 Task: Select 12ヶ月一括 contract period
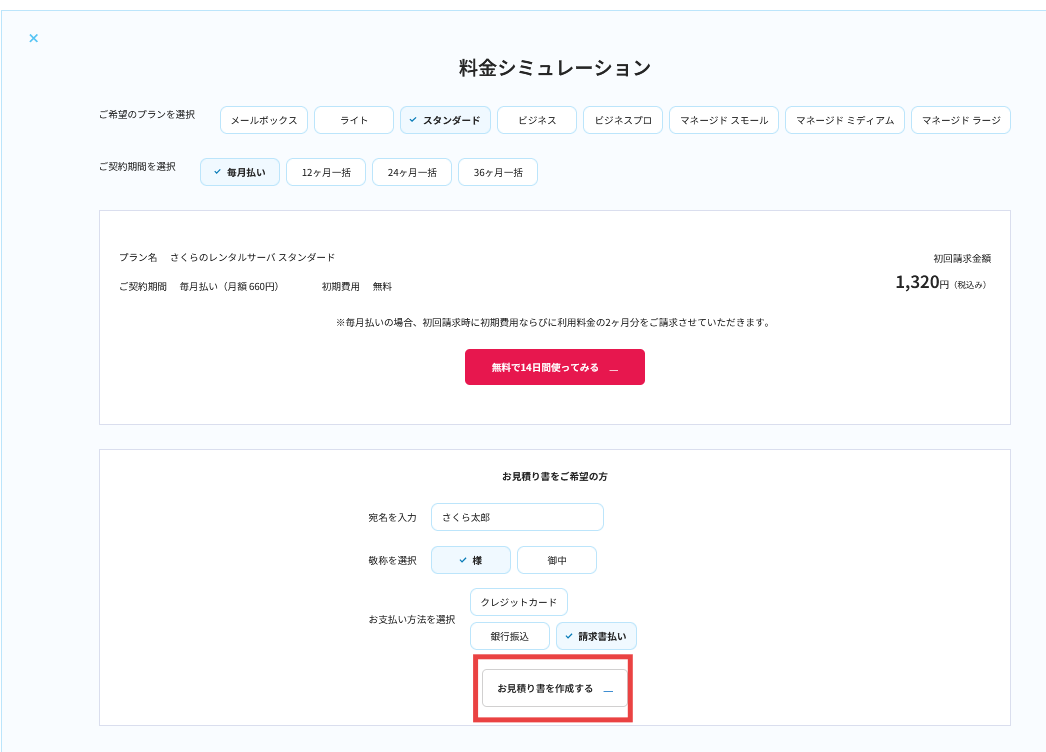pos(326,172)
